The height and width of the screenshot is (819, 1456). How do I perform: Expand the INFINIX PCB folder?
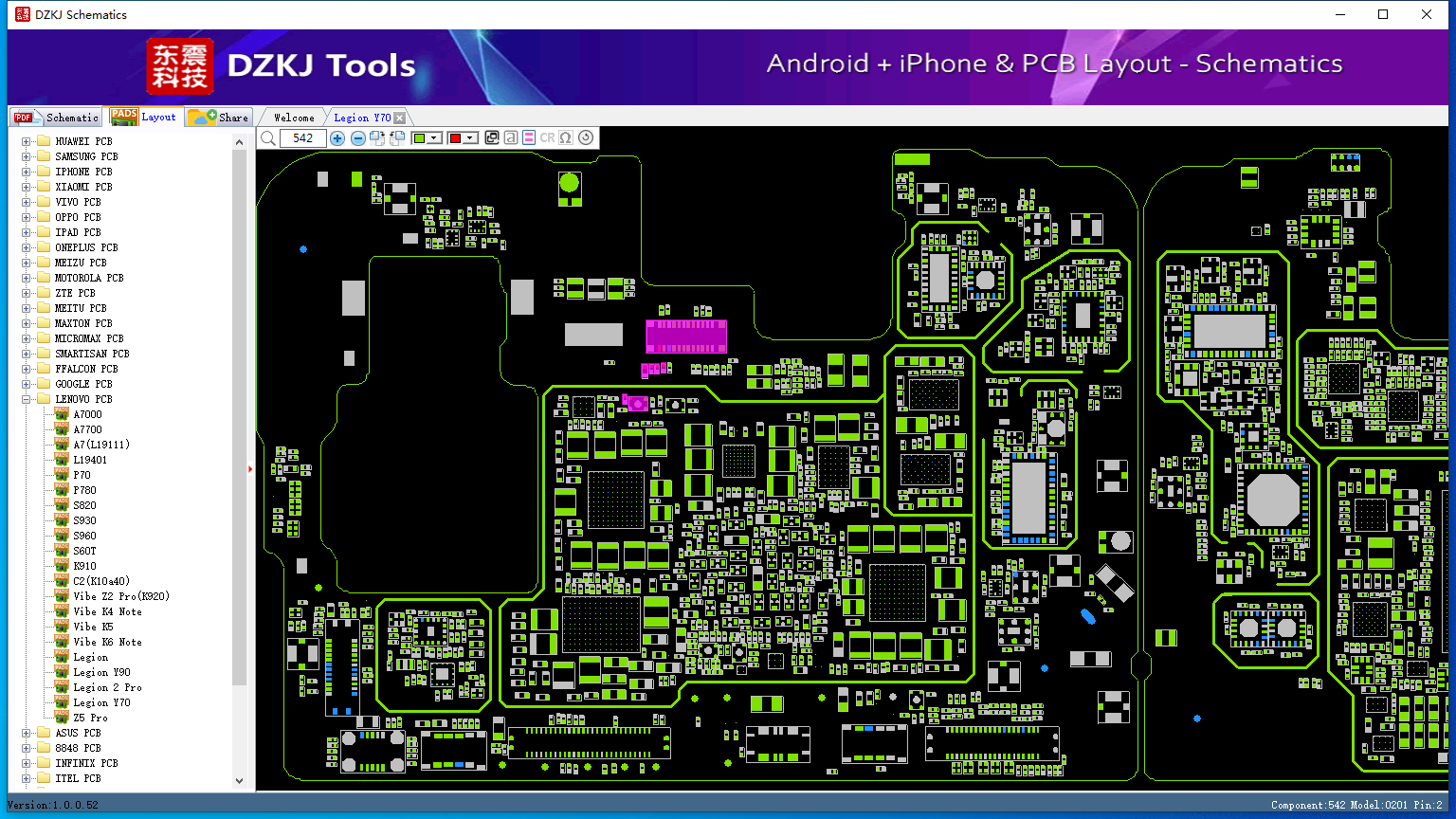27,763
